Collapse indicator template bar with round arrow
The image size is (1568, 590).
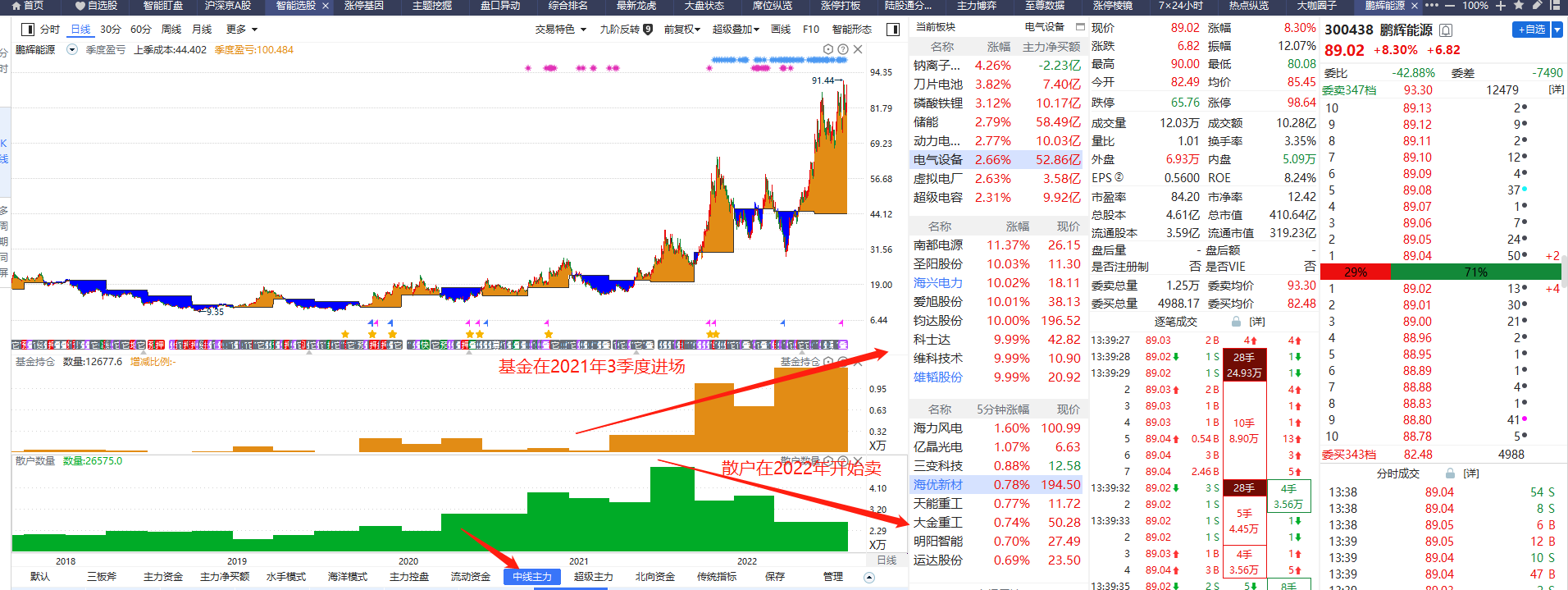pyautogui.click(x=869, y=577)
